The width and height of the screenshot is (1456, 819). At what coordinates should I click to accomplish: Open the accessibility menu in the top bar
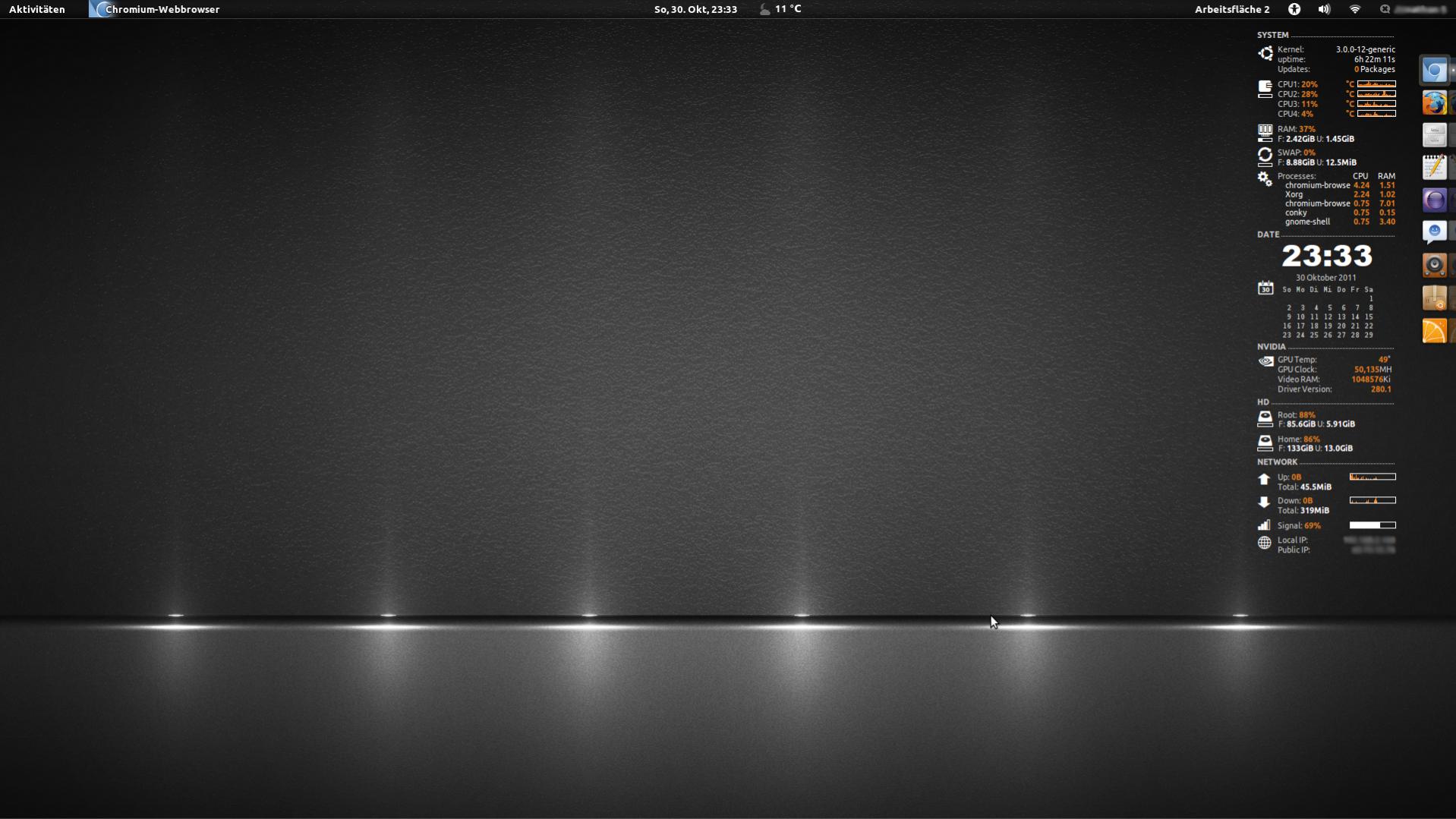(x=1294, y=9)
